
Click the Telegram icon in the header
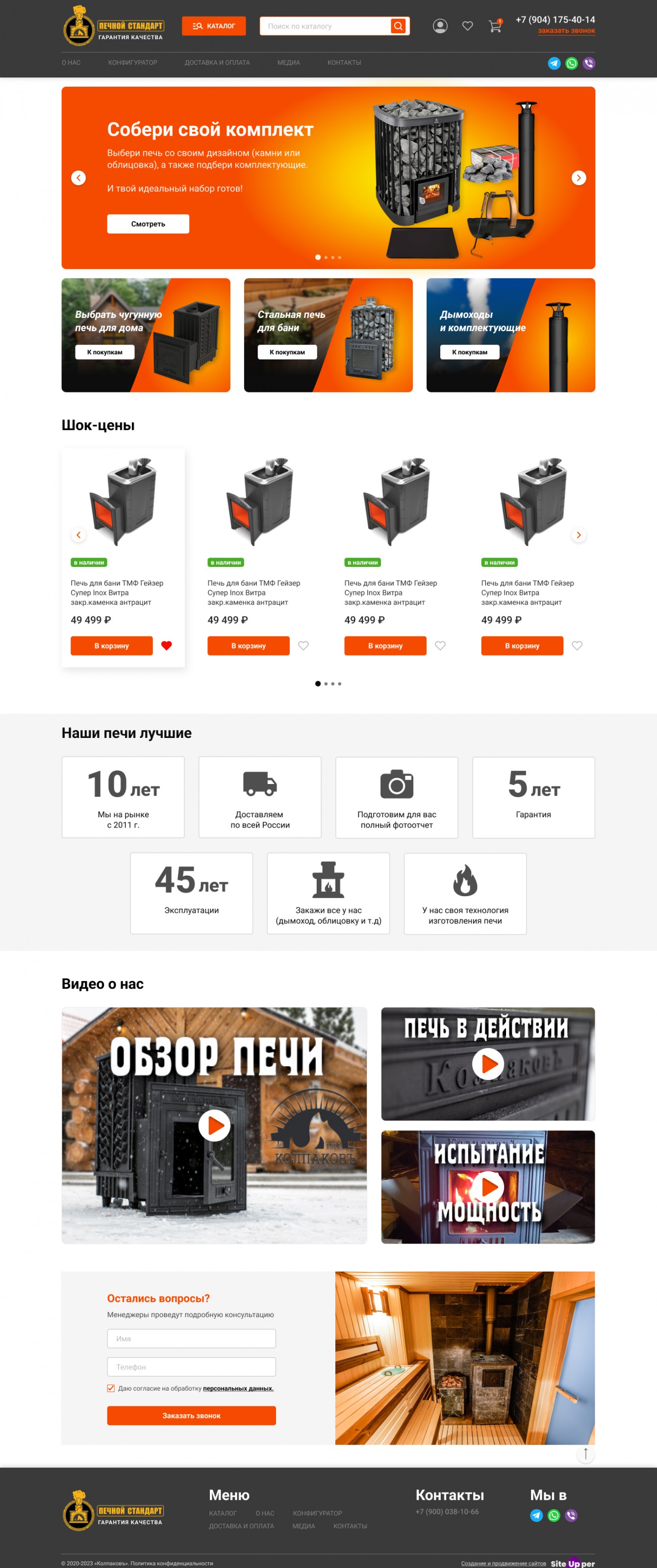click(554, 63)
